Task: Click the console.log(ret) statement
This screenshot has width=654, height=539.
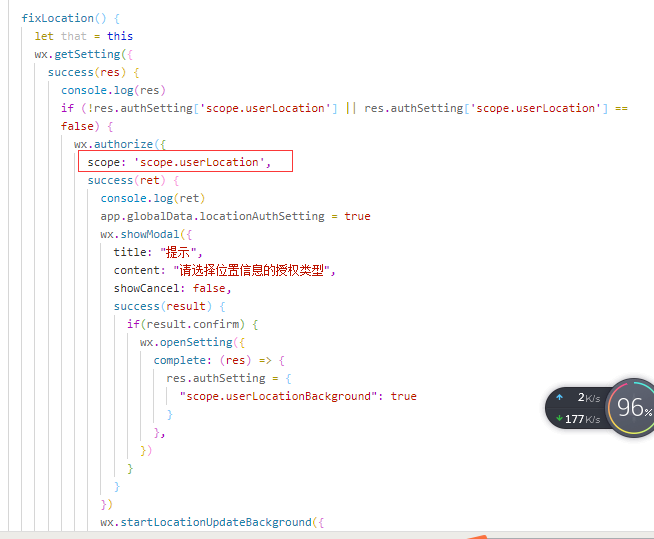Action: pos(153,198)
